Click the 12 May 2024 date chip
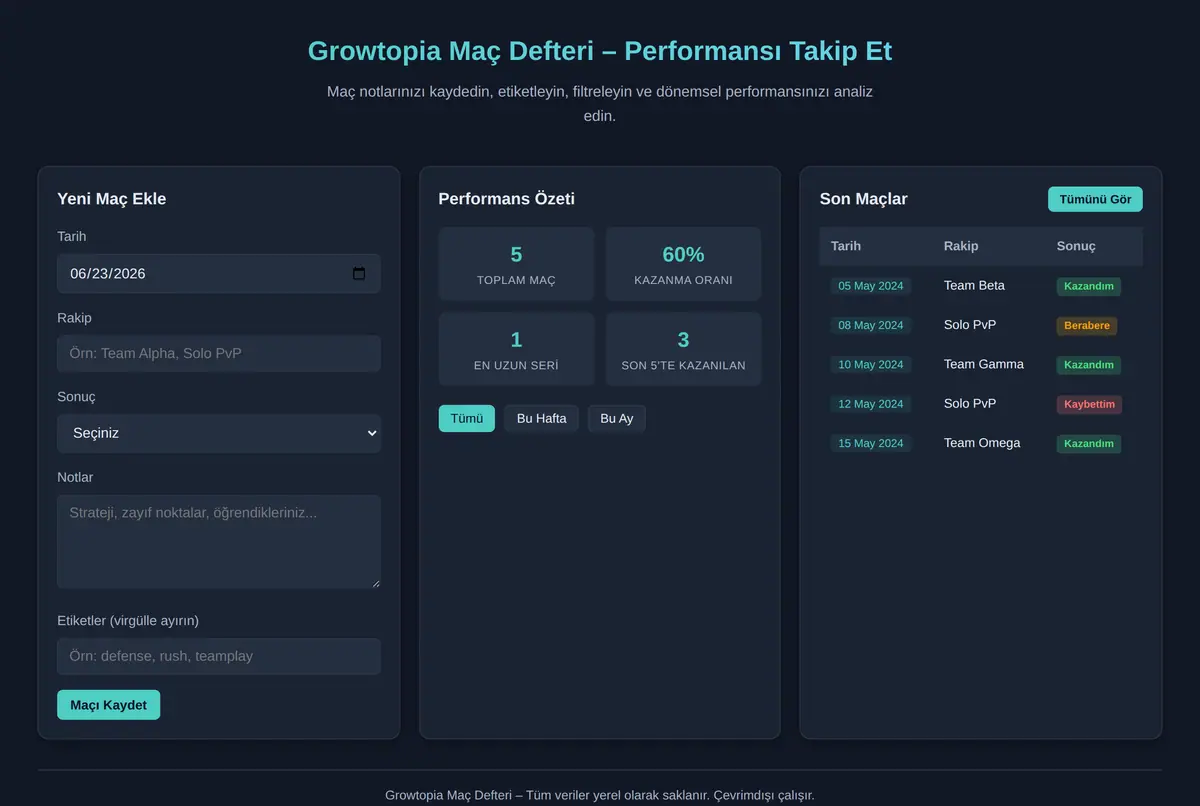The height and width of the screenshot is (806, 1200). pos(870,404)
